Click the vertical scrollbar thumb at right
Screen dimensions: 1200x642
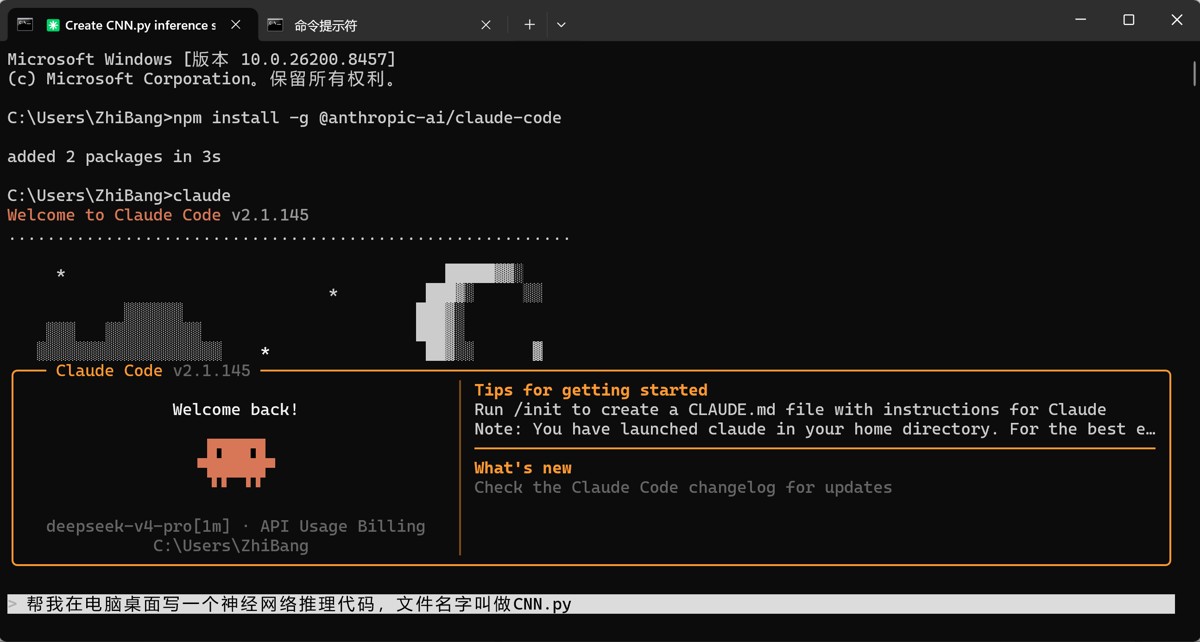pos(1194,74)
